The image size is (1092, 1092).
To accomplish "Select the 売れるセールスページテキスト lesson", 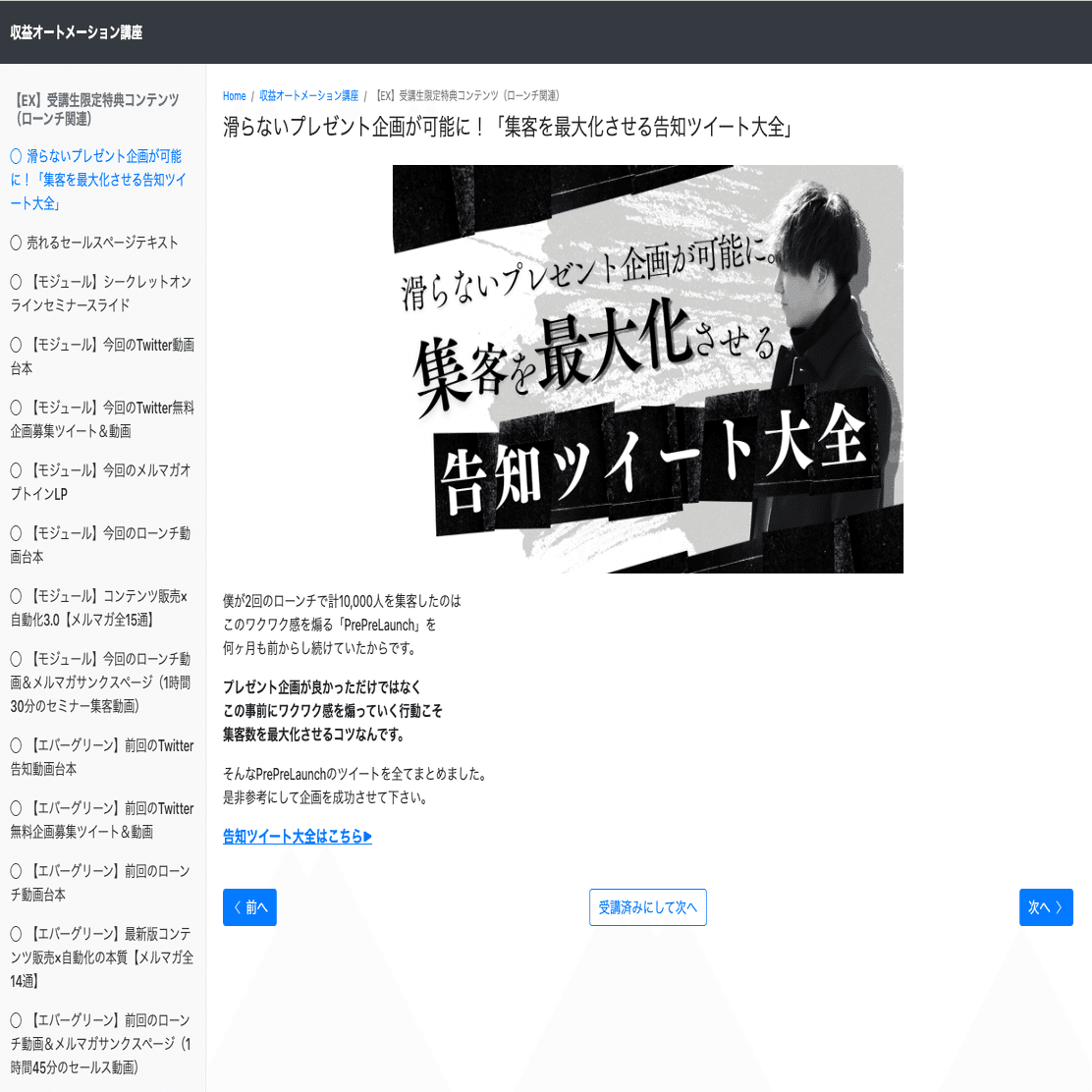I will coord(103,242).
